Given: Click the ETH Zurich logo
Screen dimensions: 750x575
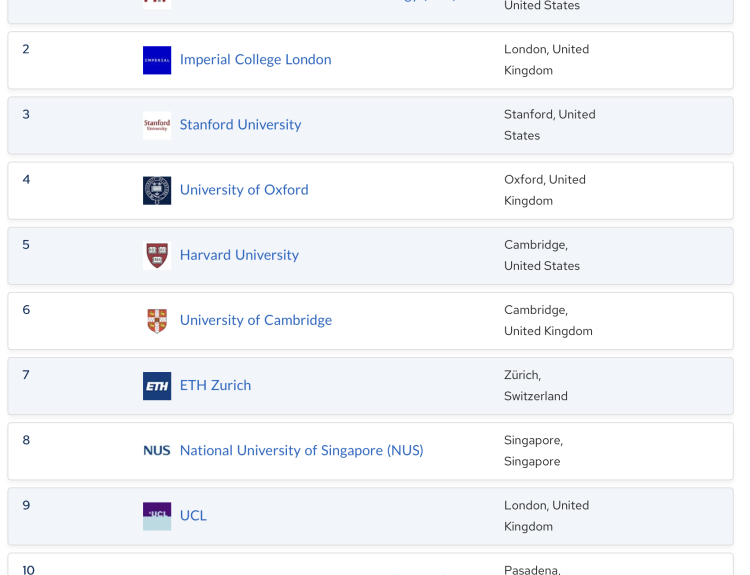Looking at the screenshot, I should (157, 386).
